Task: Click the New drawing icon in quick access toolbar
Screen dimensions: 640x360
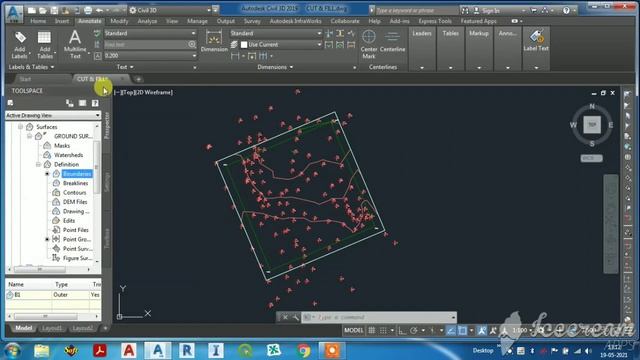Action: pyautogui.click(x=31, y=10)
